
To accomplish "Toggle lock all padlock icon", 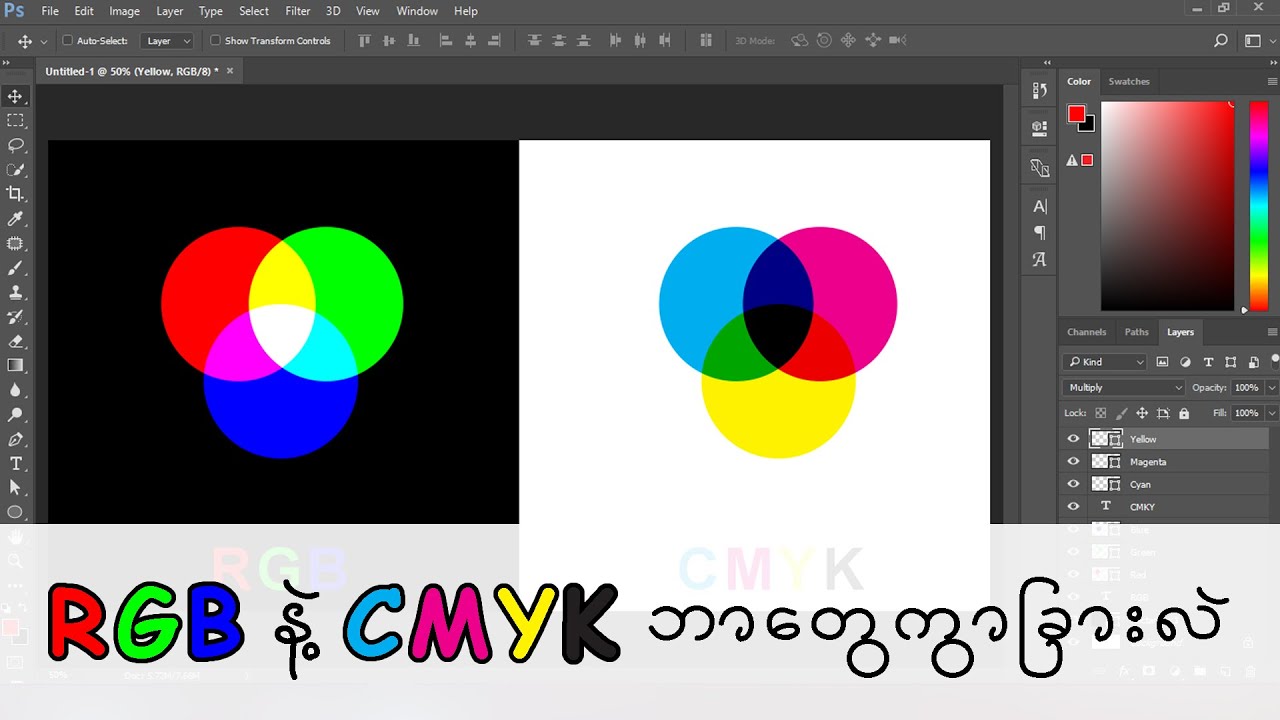I will (1184, 413).
